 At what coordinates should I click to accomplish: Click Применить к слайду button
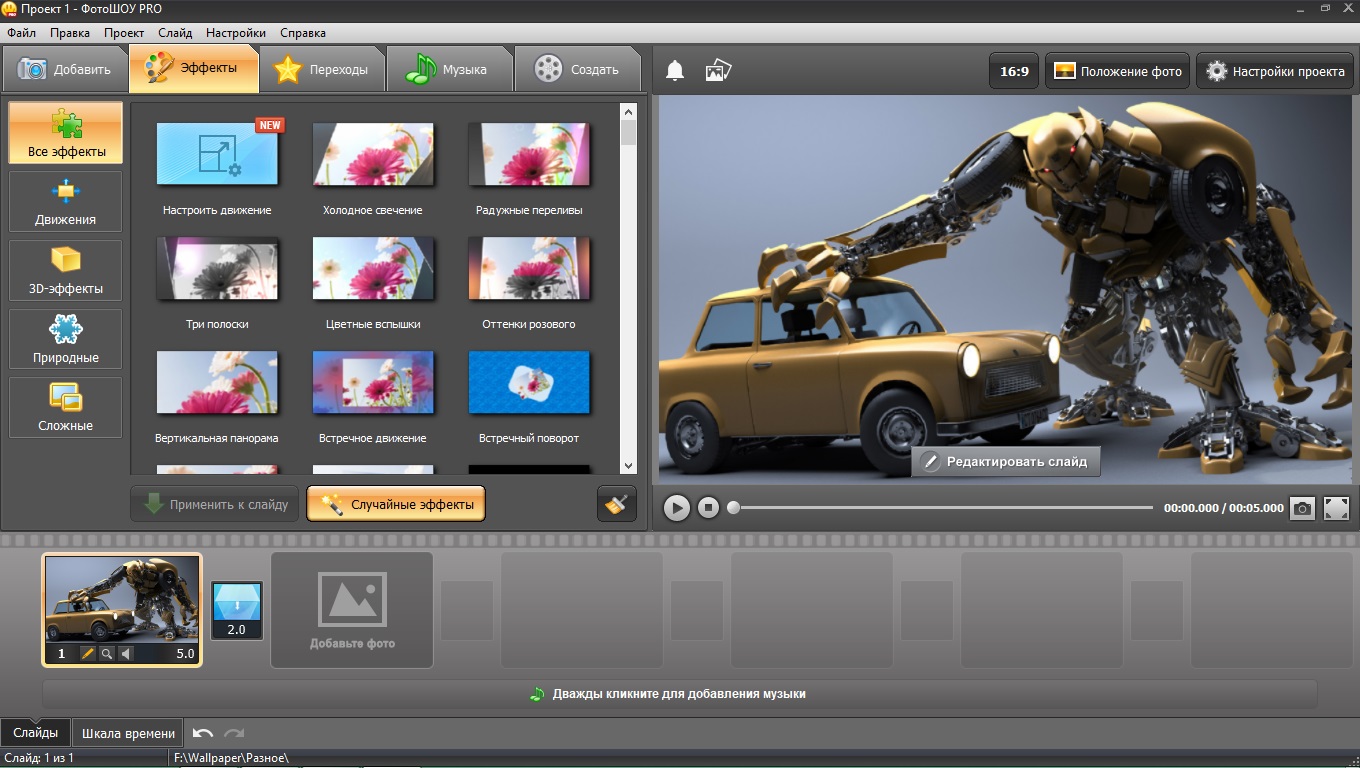point(215,504)
